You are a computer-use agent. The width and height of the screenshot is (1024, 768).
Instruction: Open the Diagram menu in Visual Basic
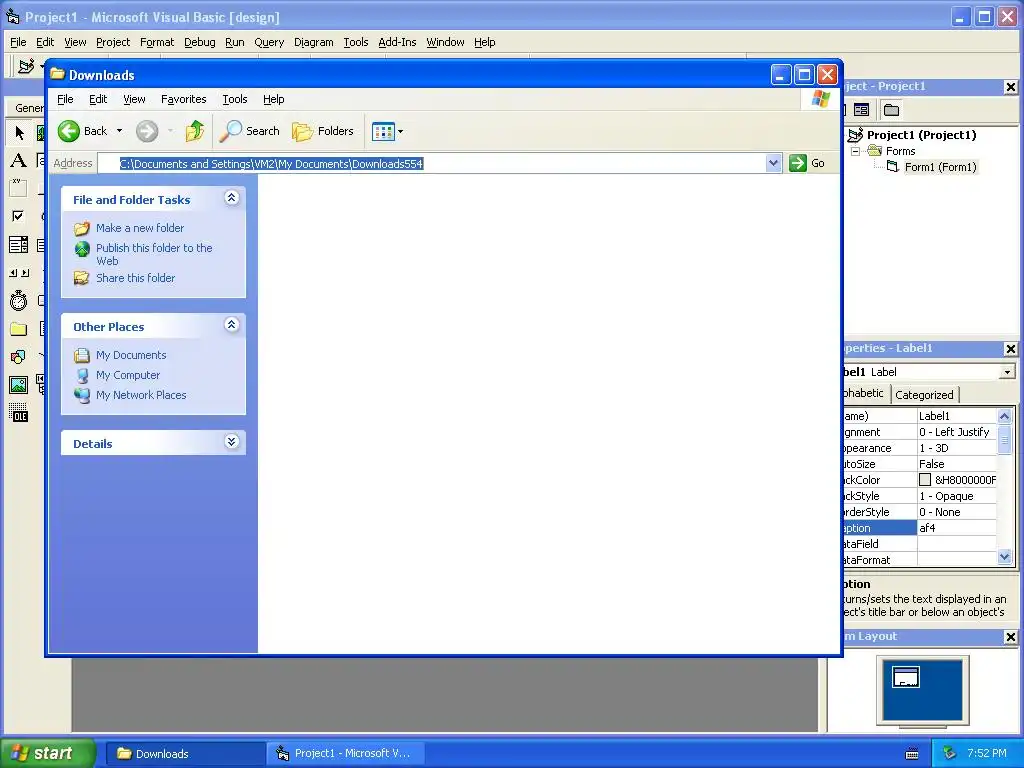point(313,42)
